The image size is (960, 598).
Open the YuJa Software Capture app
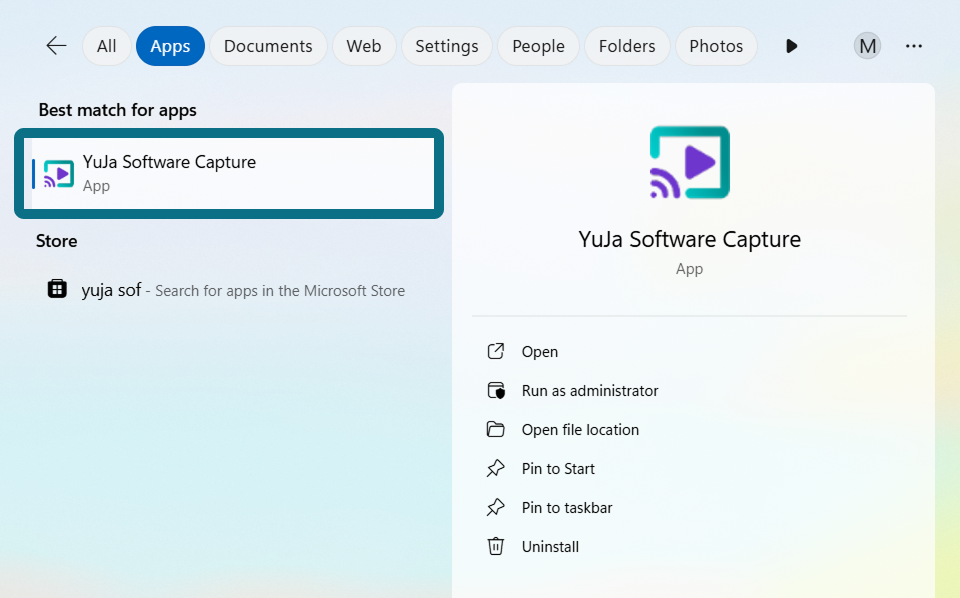click(539, 352)
